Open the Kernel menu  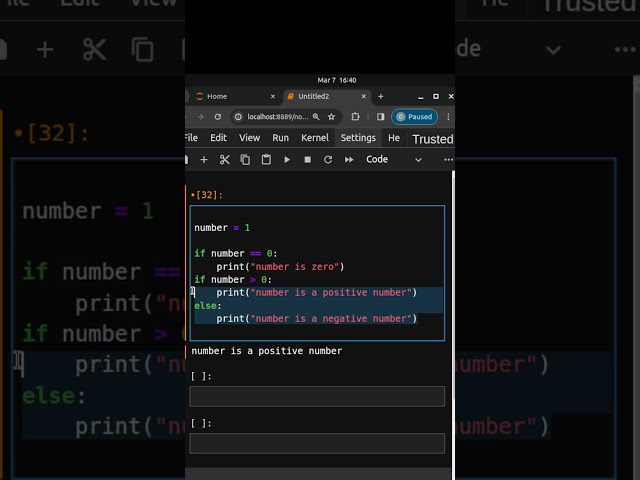click(x=315, y=138)
